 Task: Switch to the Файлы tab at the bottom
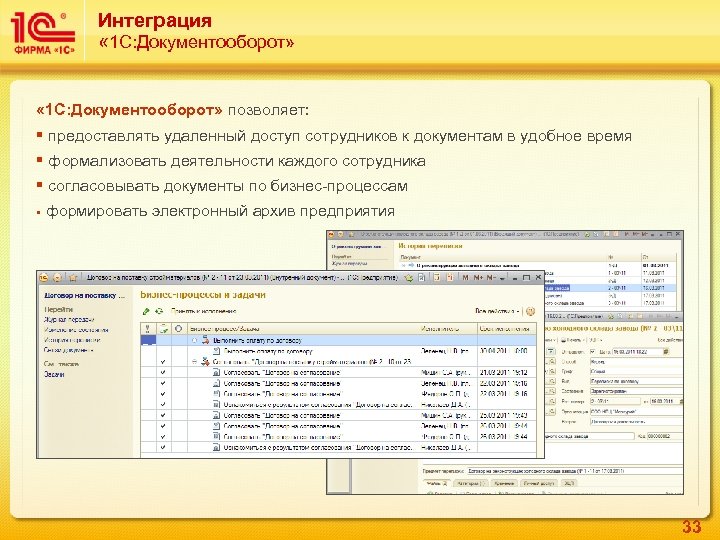437,484
